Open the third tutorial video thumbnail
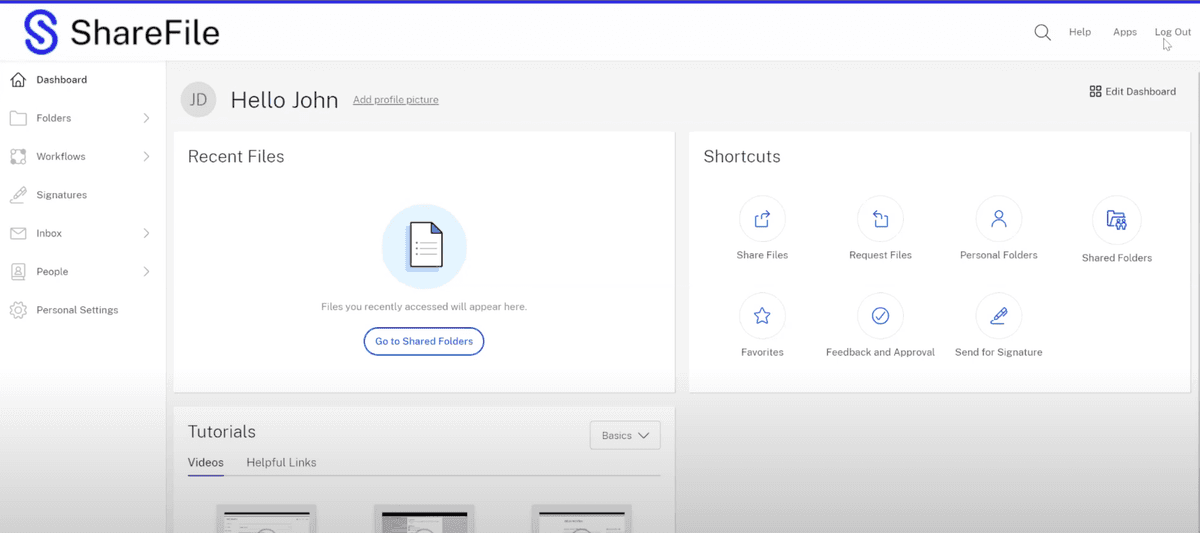The height and width of the screenshot is (533, 1200). pos(581,519)
